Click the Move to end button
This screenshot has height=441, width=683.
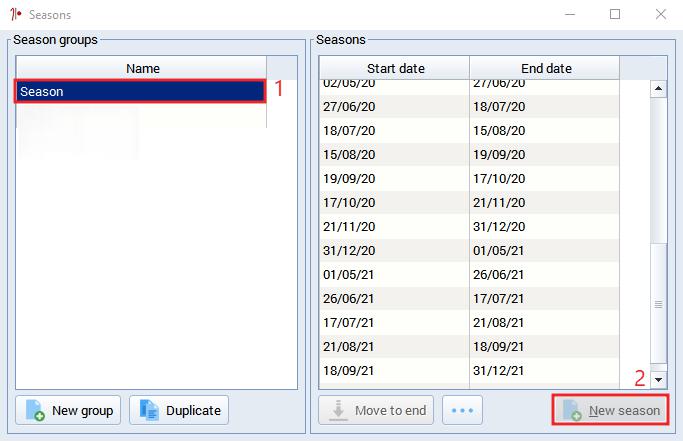pyautogui.click(x=376, y=410)
